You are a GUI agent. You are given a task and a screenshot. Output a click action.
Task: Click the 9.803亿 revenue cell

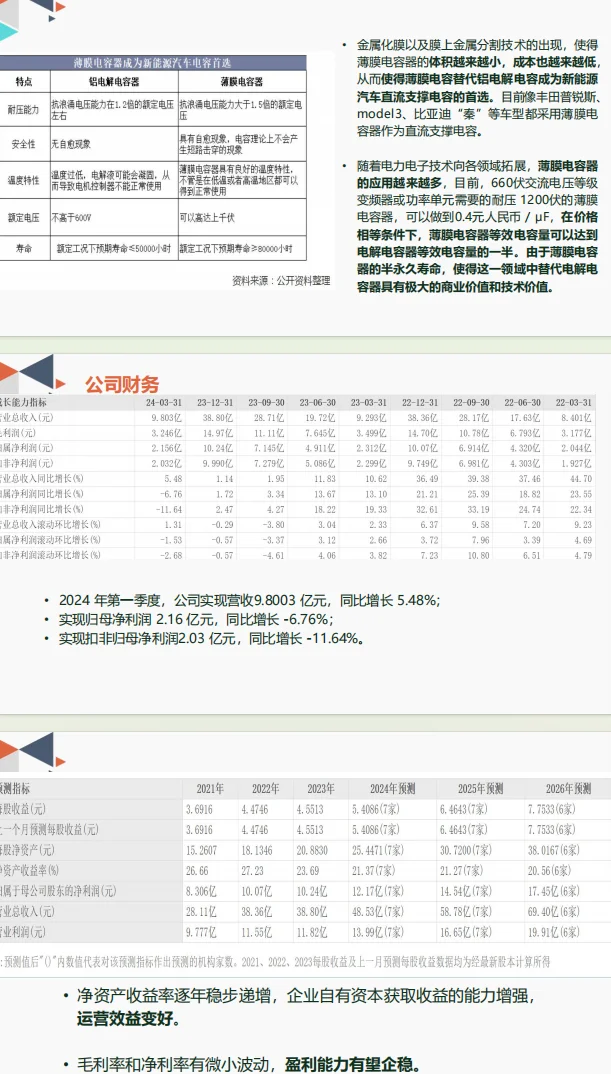point(167,417)
